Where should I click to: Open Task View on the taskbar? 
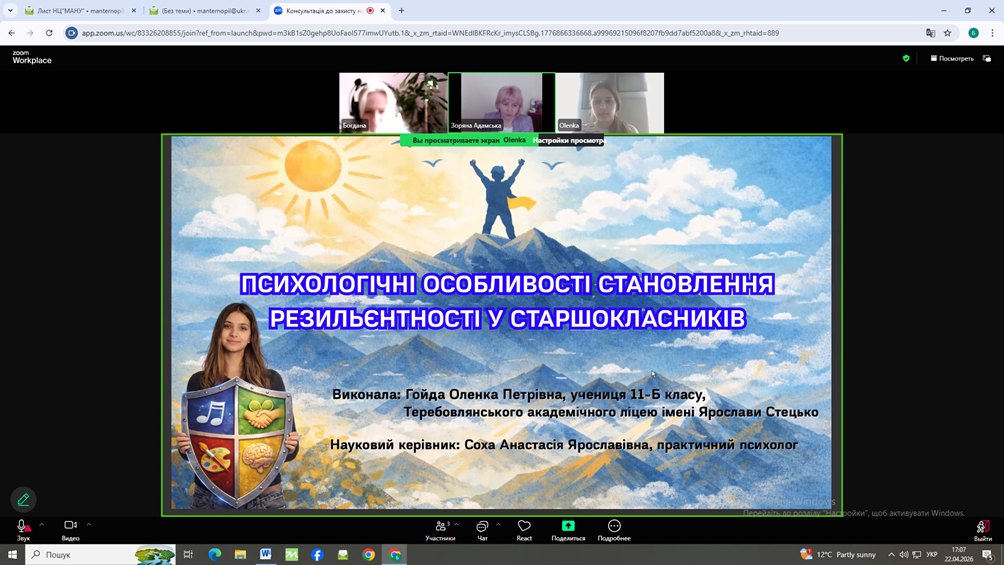pos(188,555)
